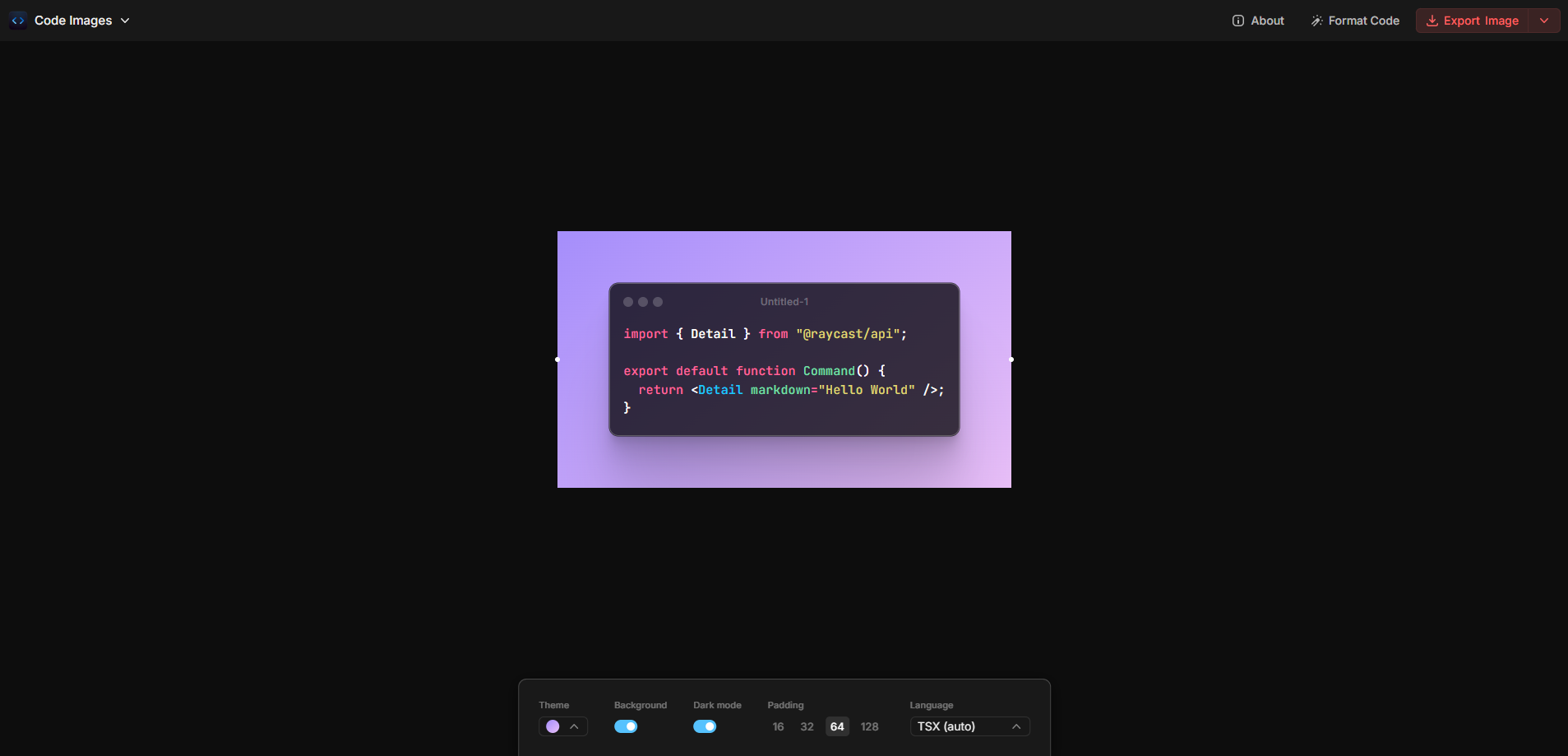Click the purple theme color swatch
Screen dimensions: 1568x756
[x=553, y=726]
